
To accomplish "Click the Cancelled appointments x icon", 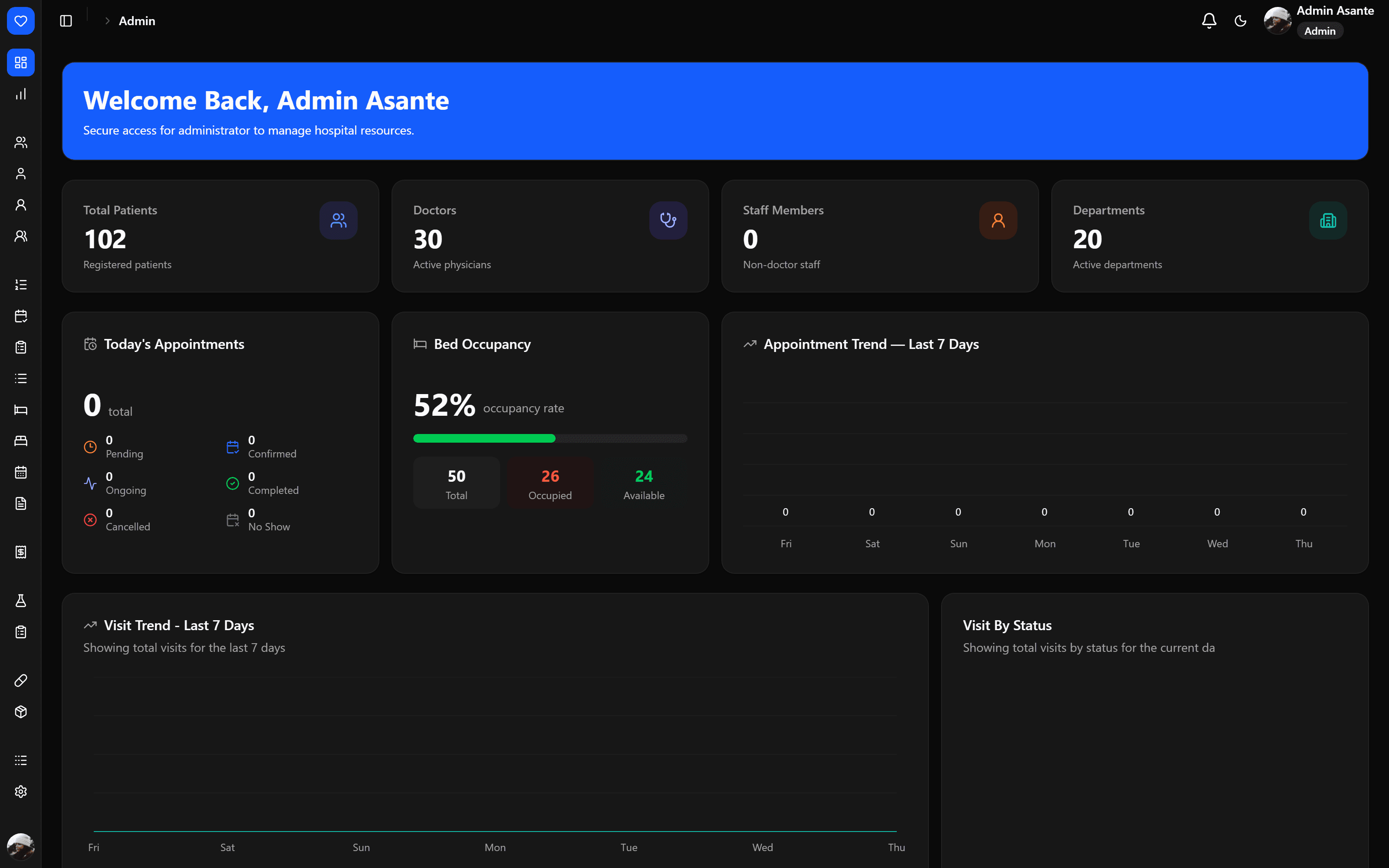I will click(90, 519).
